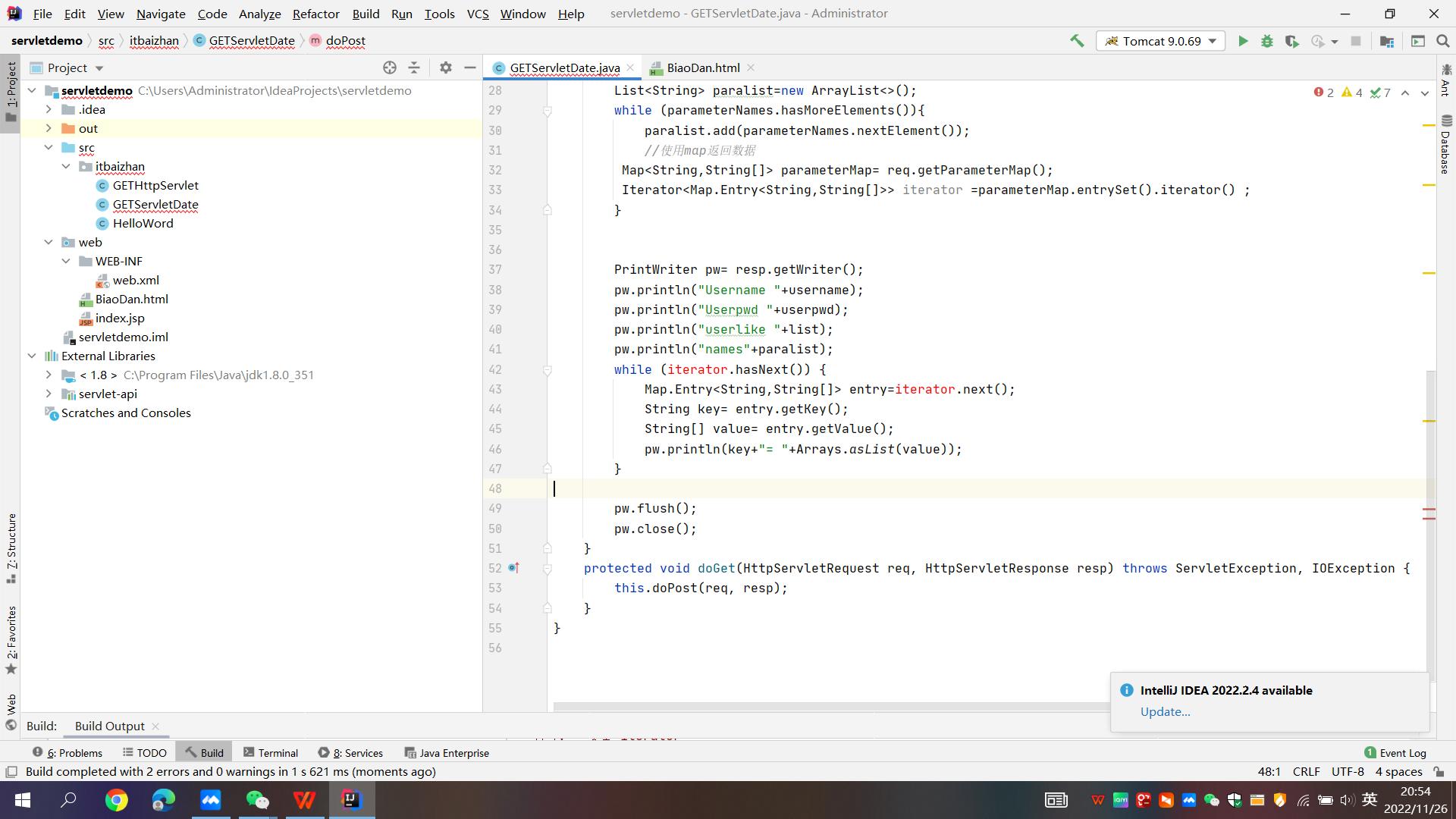This screenshot has height=819, width=1456.
Task: Run with Coverage shield icon
Action: click(1291, 41)
